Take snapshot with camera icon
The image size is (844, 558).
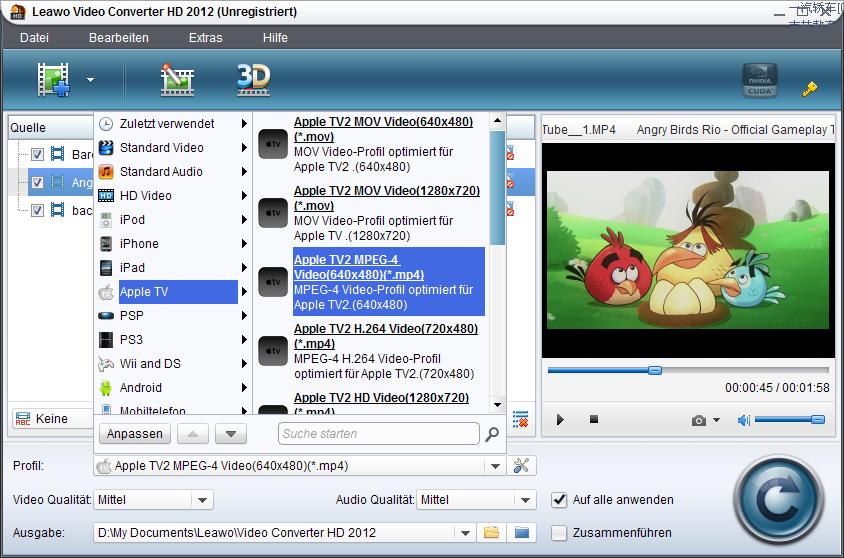698,420
